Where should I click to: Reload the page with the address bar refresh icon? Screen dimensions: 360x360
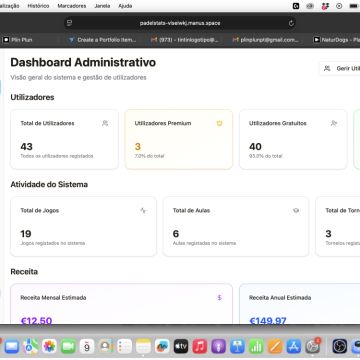291,23
